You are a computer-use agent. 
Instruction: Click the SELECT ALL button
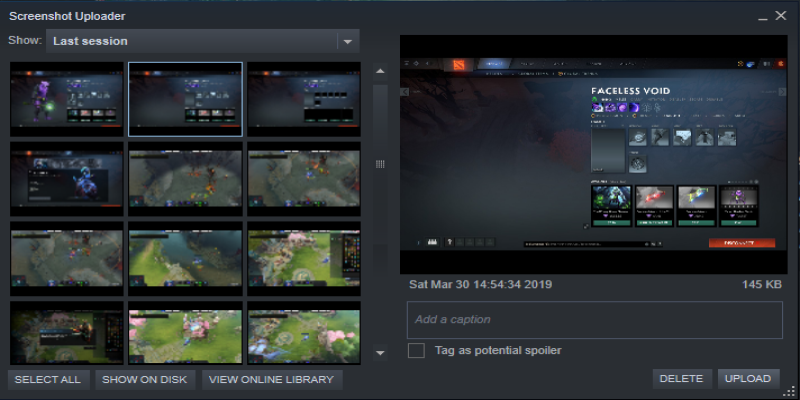pos(48,380)
